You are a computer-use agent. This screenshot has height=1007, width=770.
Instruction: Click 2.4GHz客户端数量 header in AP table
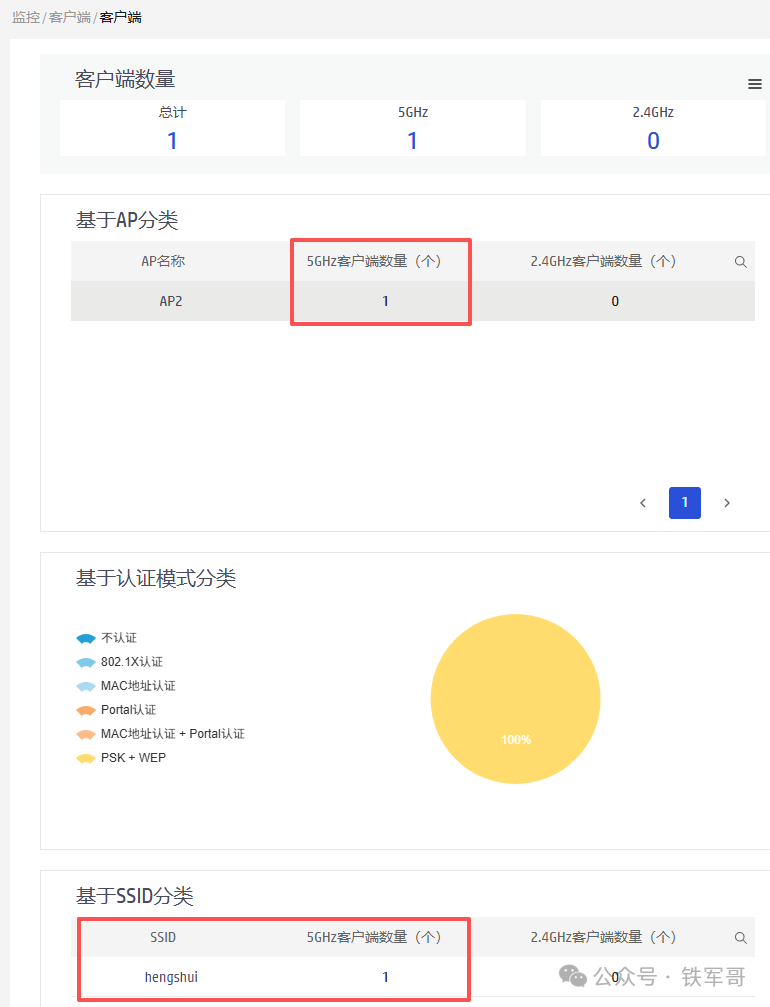point(603,261)
